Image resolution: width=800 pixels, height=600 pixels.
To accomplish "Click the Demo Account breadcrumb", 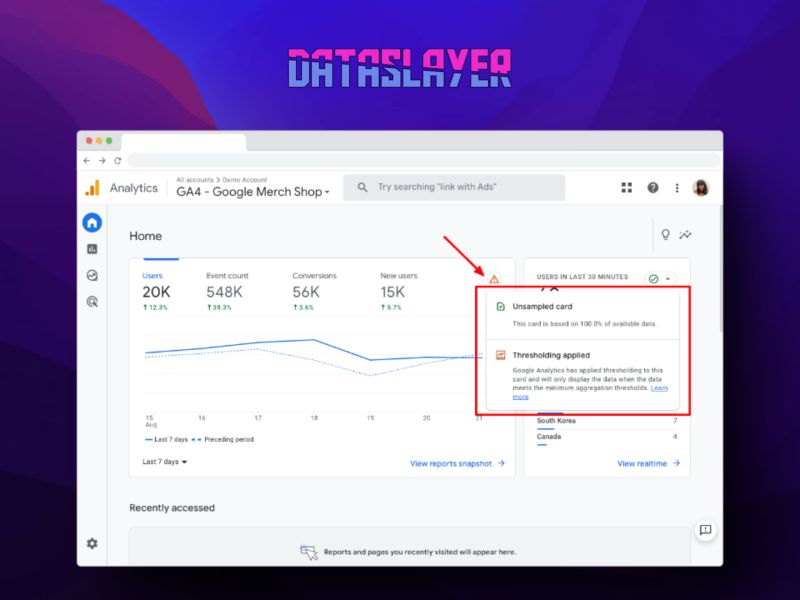I will pos(244,180).
